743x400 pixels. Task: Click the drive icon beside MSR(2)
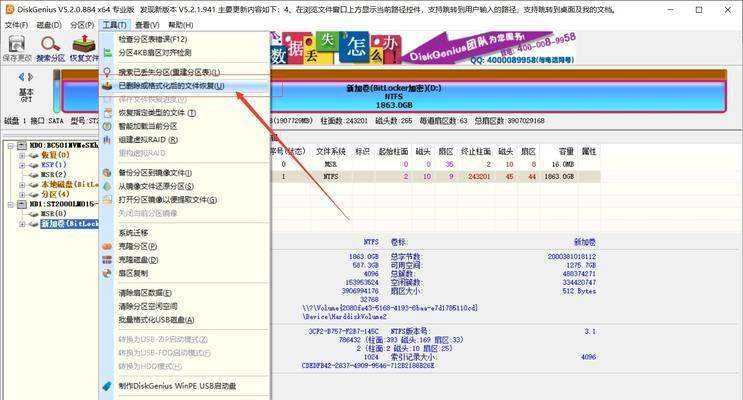coord(33,175)
